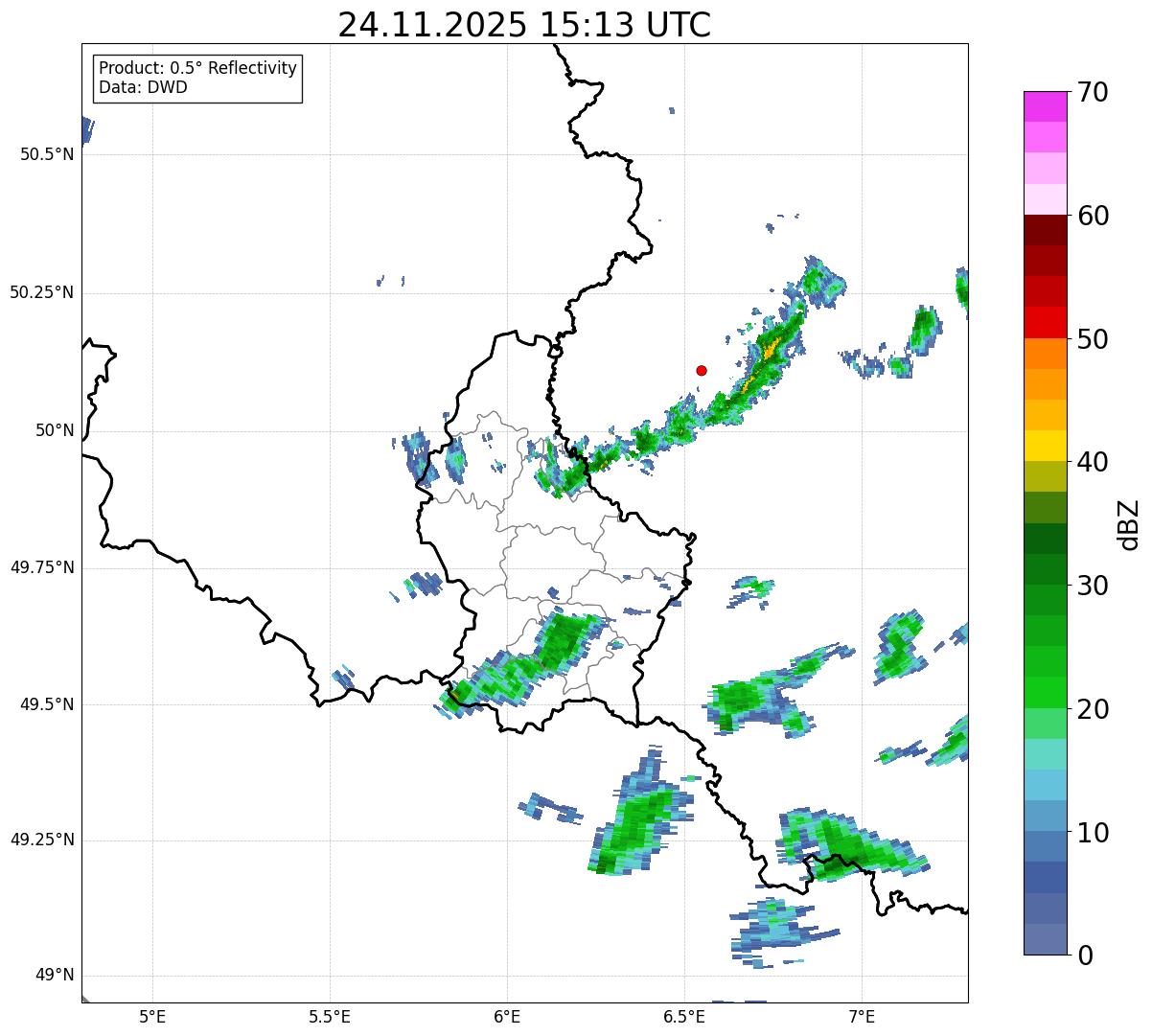Image resolution: width=1152 pixels, height=1036 pixels.
Task: Click the colorbar value 10
Action: (1093, 833)
